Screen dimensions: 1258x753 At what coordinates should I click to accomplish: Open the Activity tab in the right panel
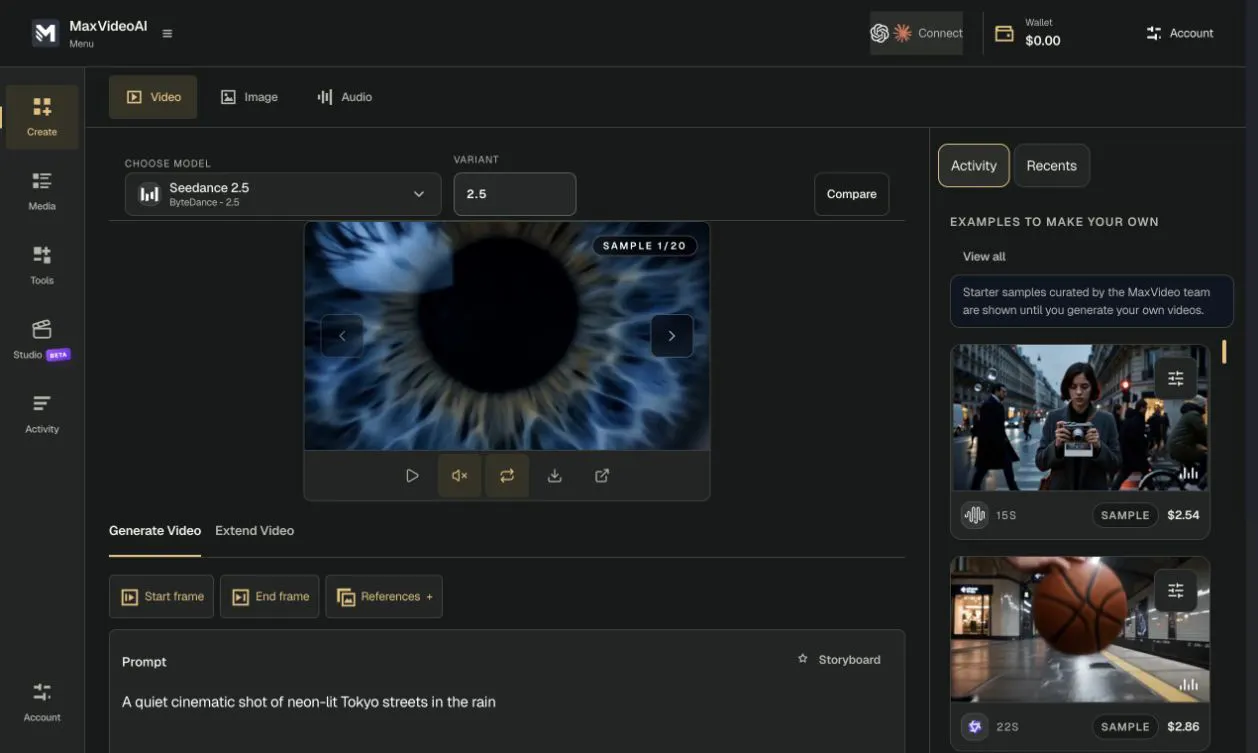point(974,166)
